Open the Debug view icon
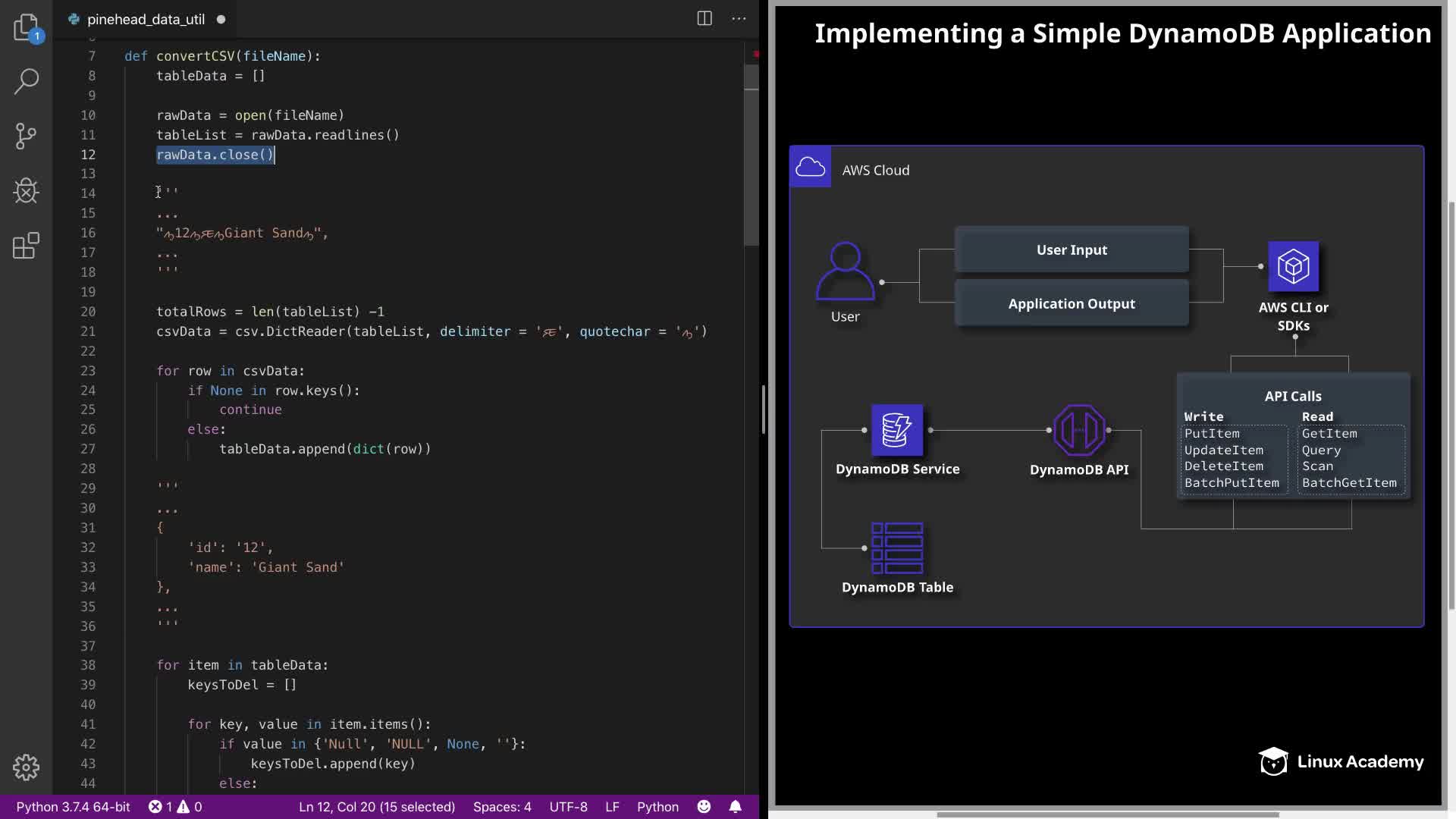This screenshot has height=819, width=1456. pyautogui.click(x=27, y=190)
